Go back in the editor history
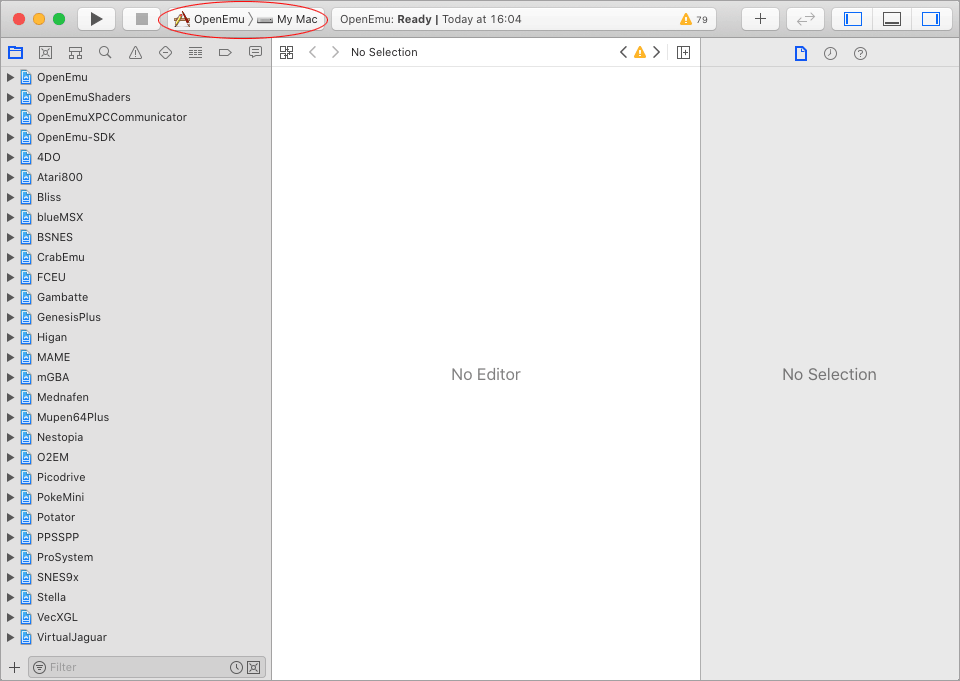Viewport: 960px width, 681px height. [x=313, y=53]
